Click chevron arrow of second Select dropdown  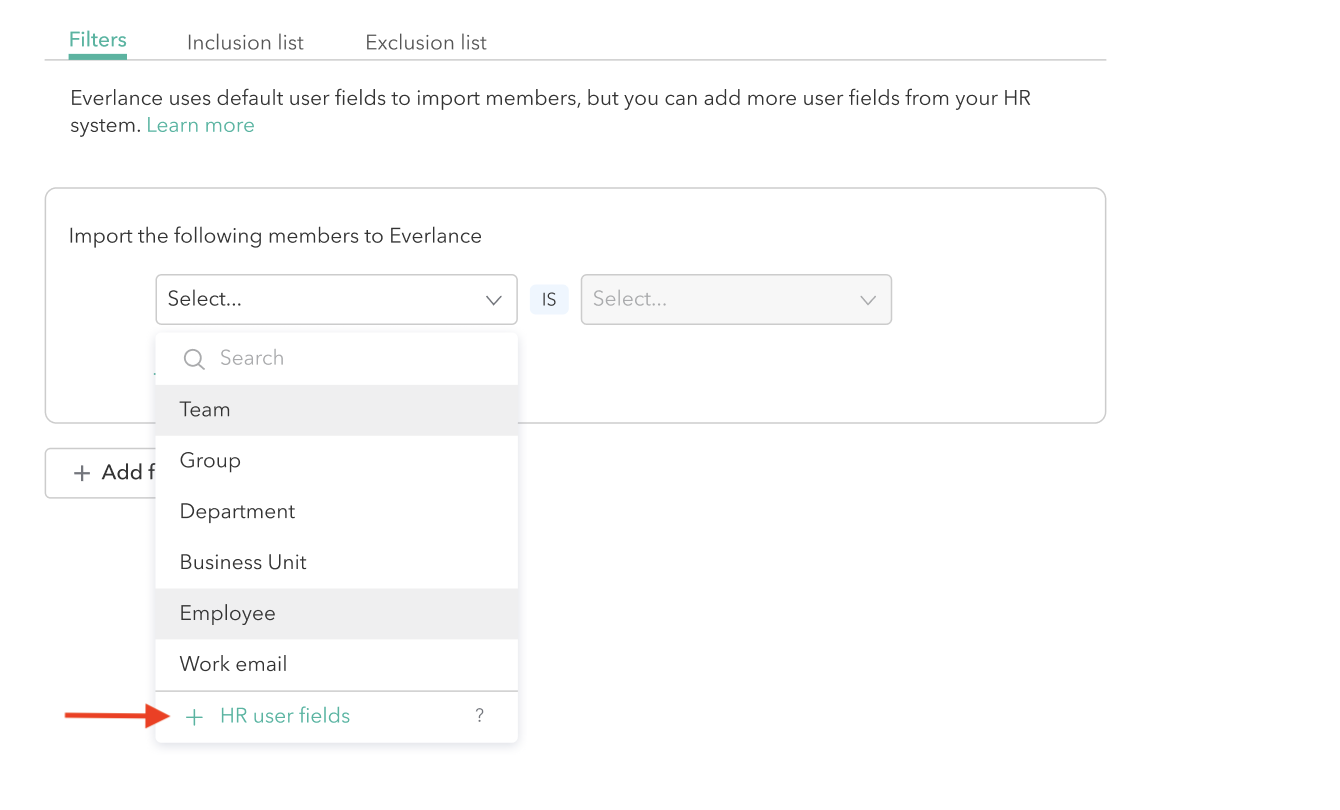pyautogui.click(x=868, y=300)
